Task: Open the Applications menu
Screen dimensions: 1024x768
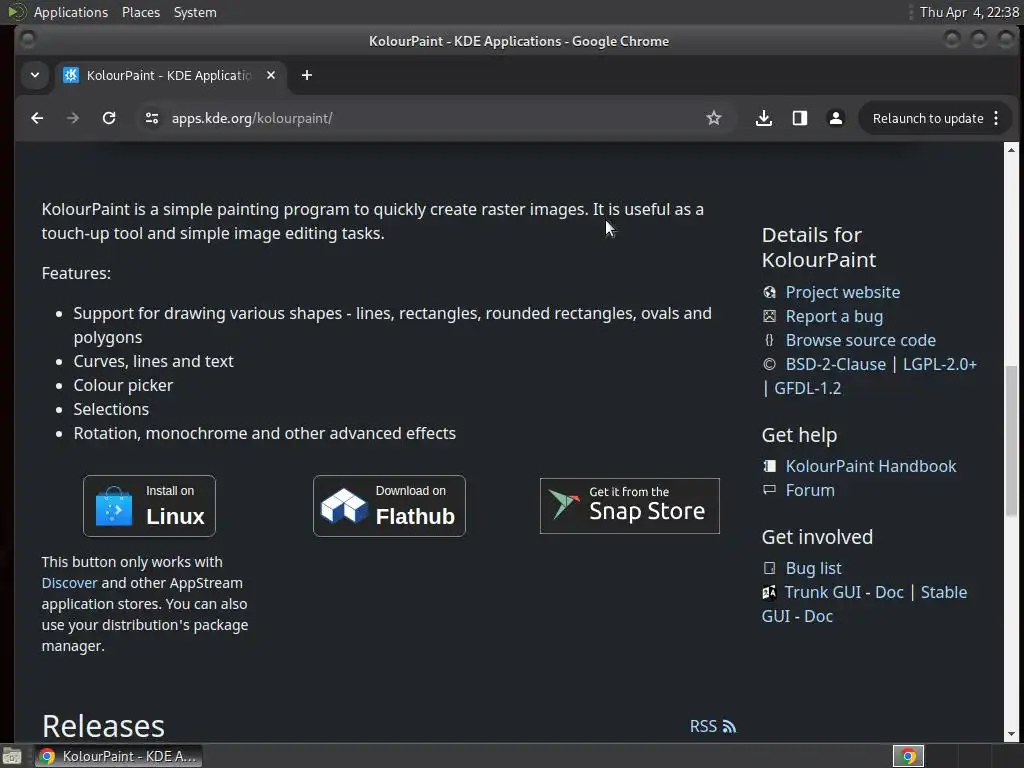Action: [71, 12]
